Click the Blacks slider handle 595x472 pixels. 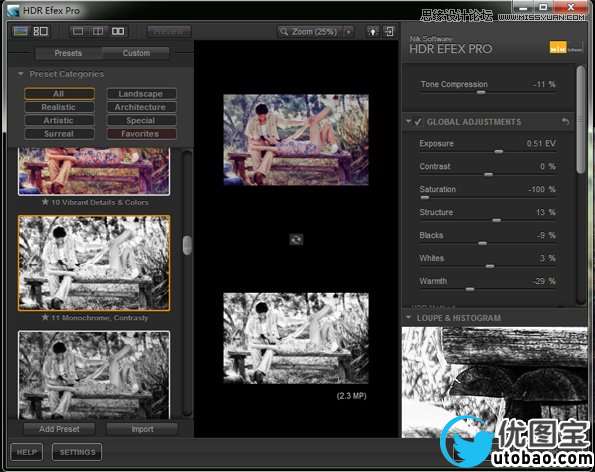[482, 243]
